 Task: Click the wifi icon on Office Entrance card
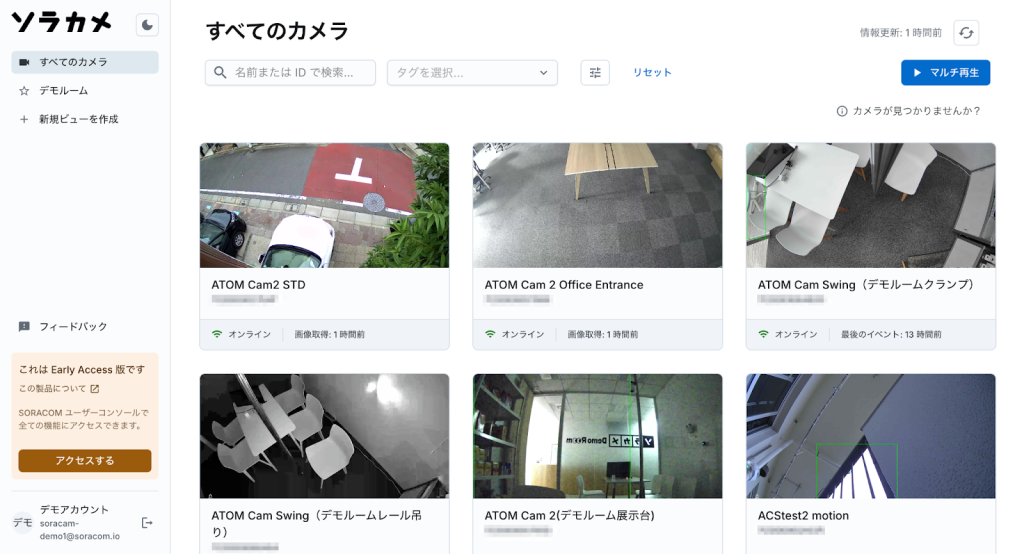point(490,334)
